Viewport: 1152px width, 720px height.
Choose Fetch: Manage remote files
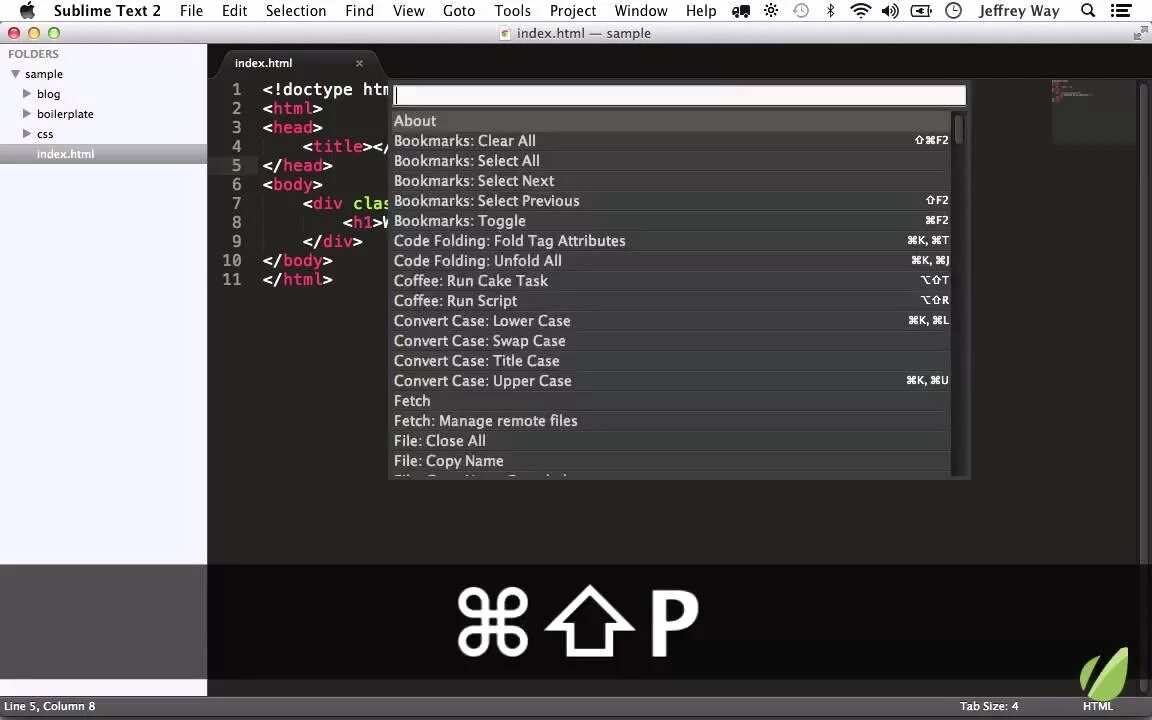(x=672, y=421)
